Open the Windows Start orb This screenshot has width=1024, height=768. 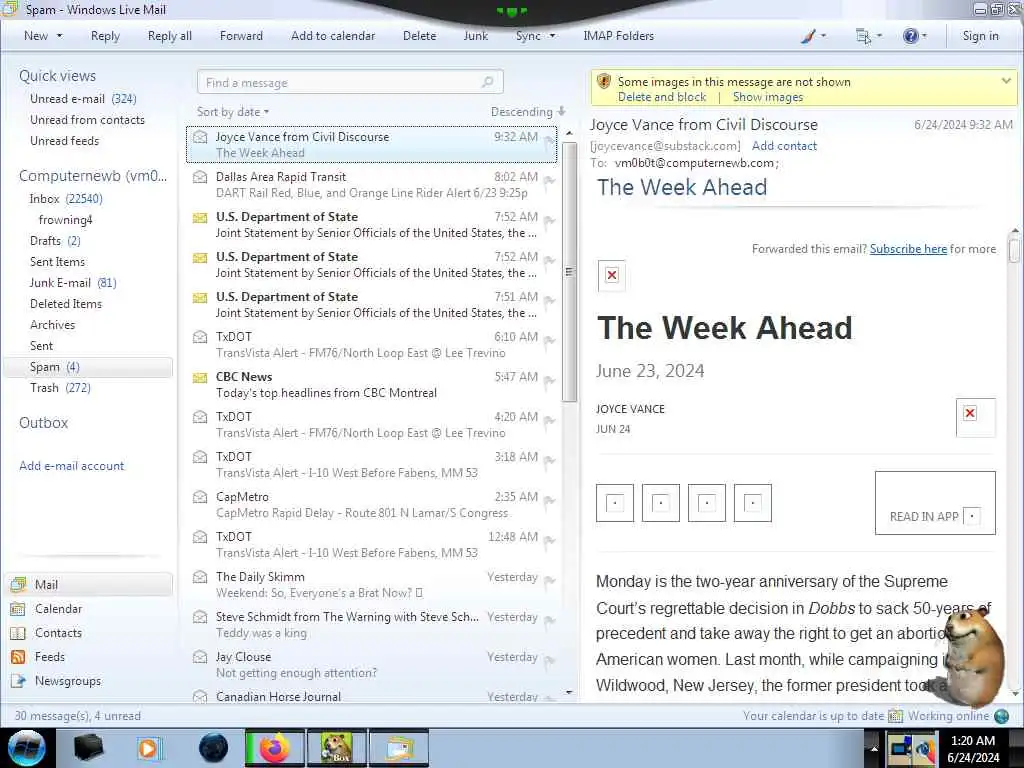27,748
